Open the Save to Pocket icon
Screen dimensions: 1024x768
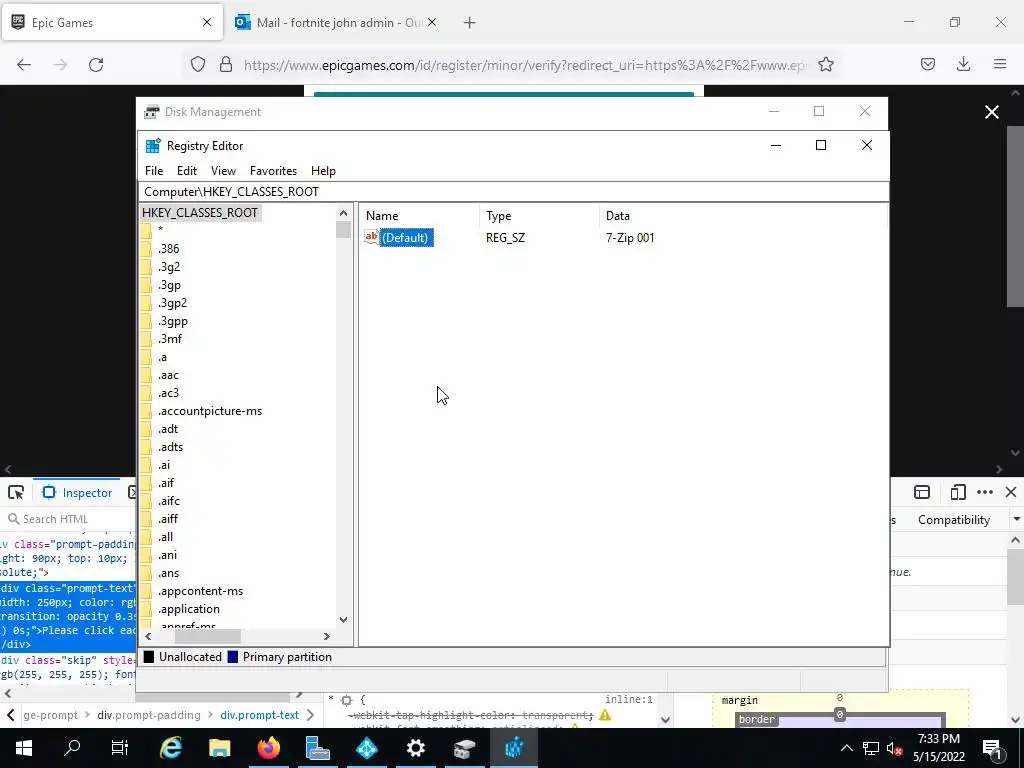(x=927, y=64)
